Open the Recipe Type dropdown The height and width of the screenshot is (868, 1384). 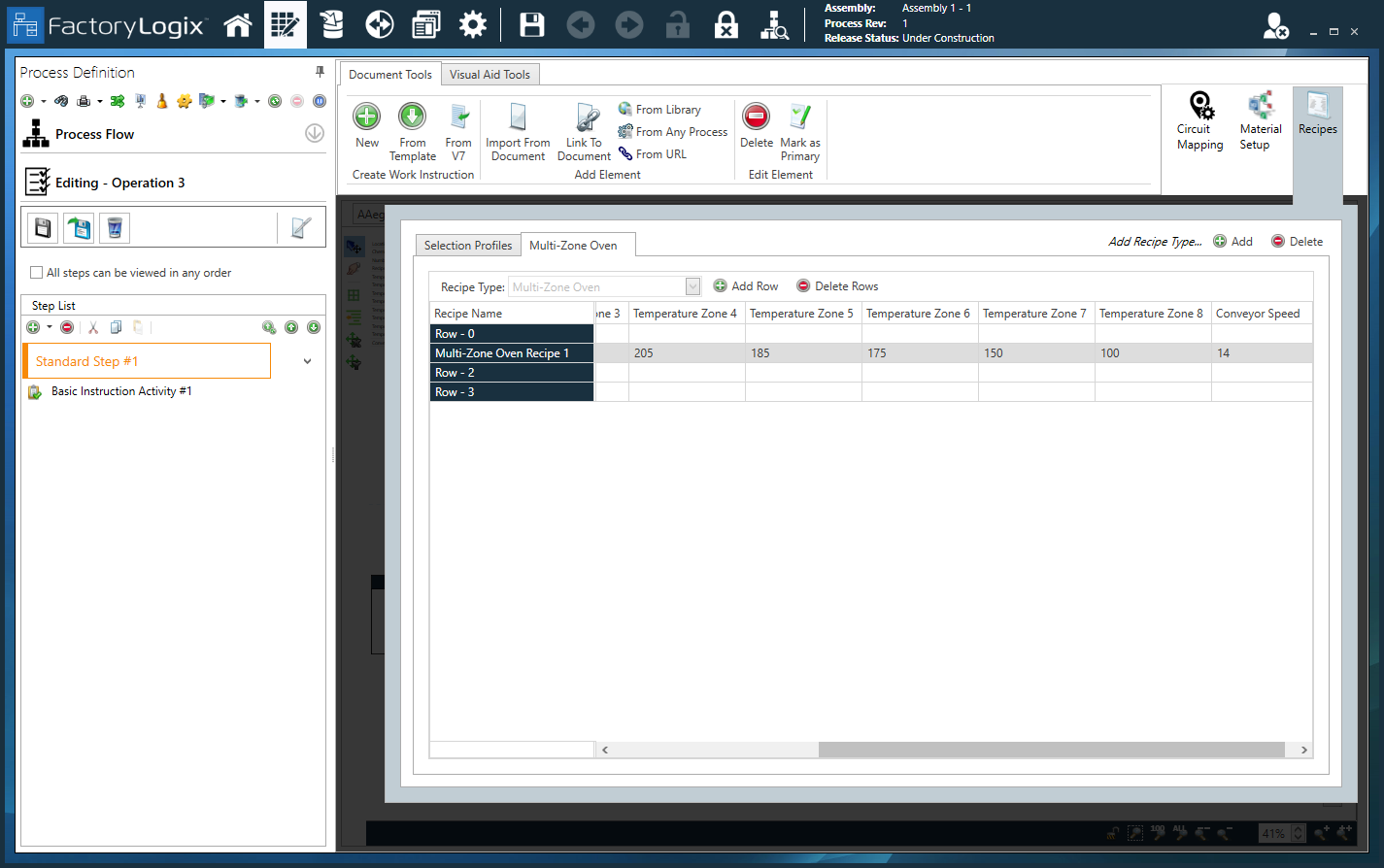click(692, 286)
